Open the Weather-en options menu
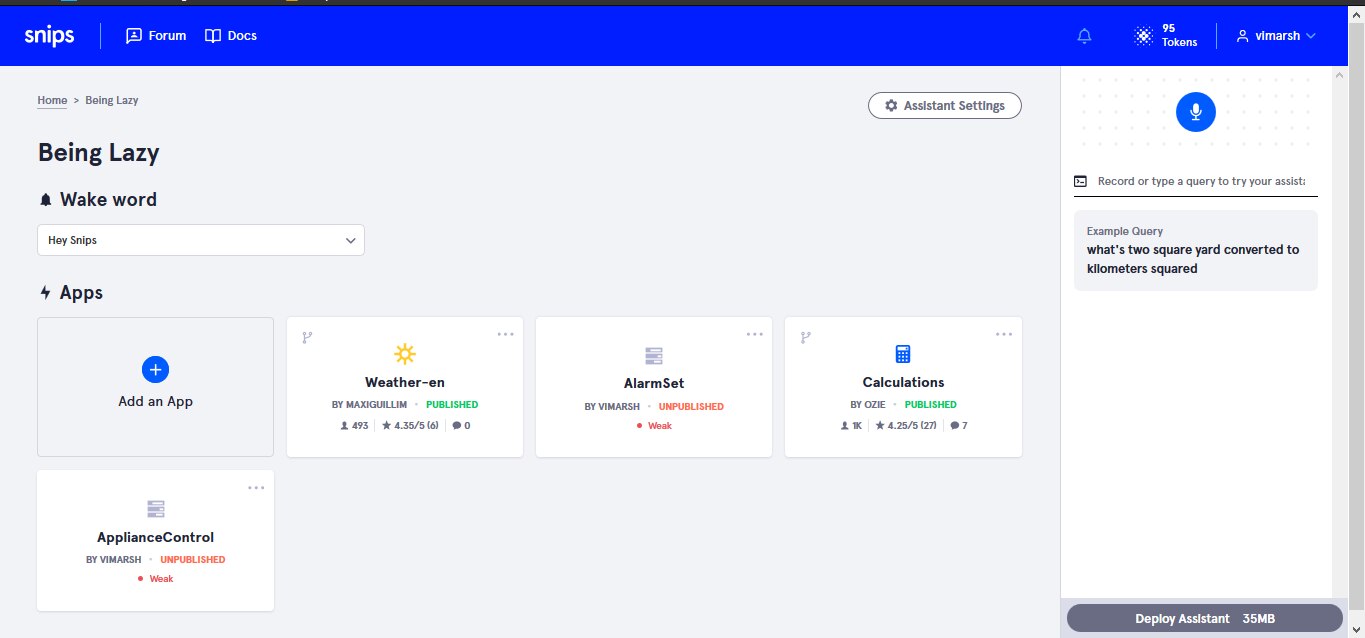 pos(505,334)
